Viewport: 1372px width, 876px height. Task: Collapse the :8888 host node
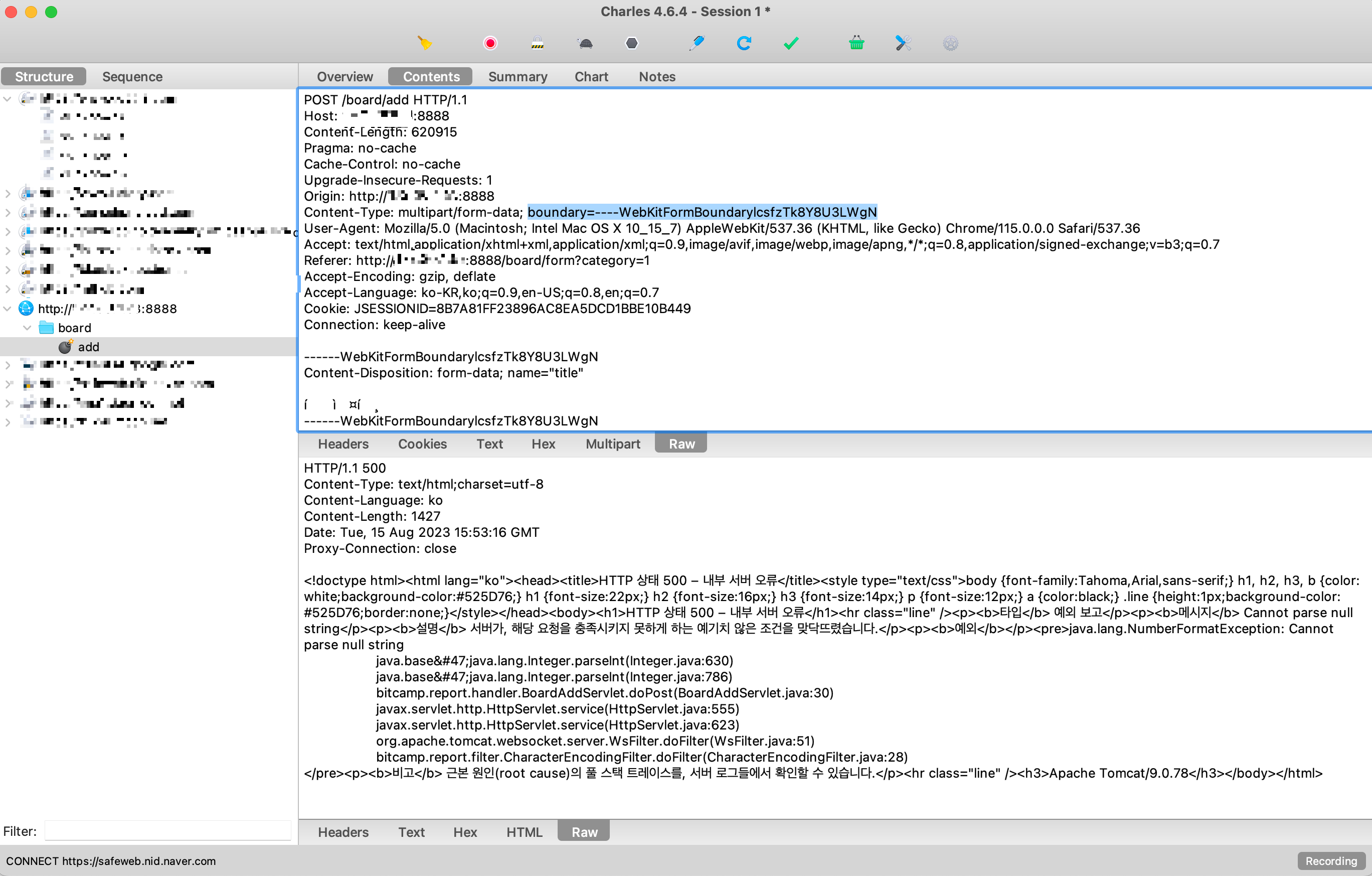pyautogui.click(x=8, y=309)
